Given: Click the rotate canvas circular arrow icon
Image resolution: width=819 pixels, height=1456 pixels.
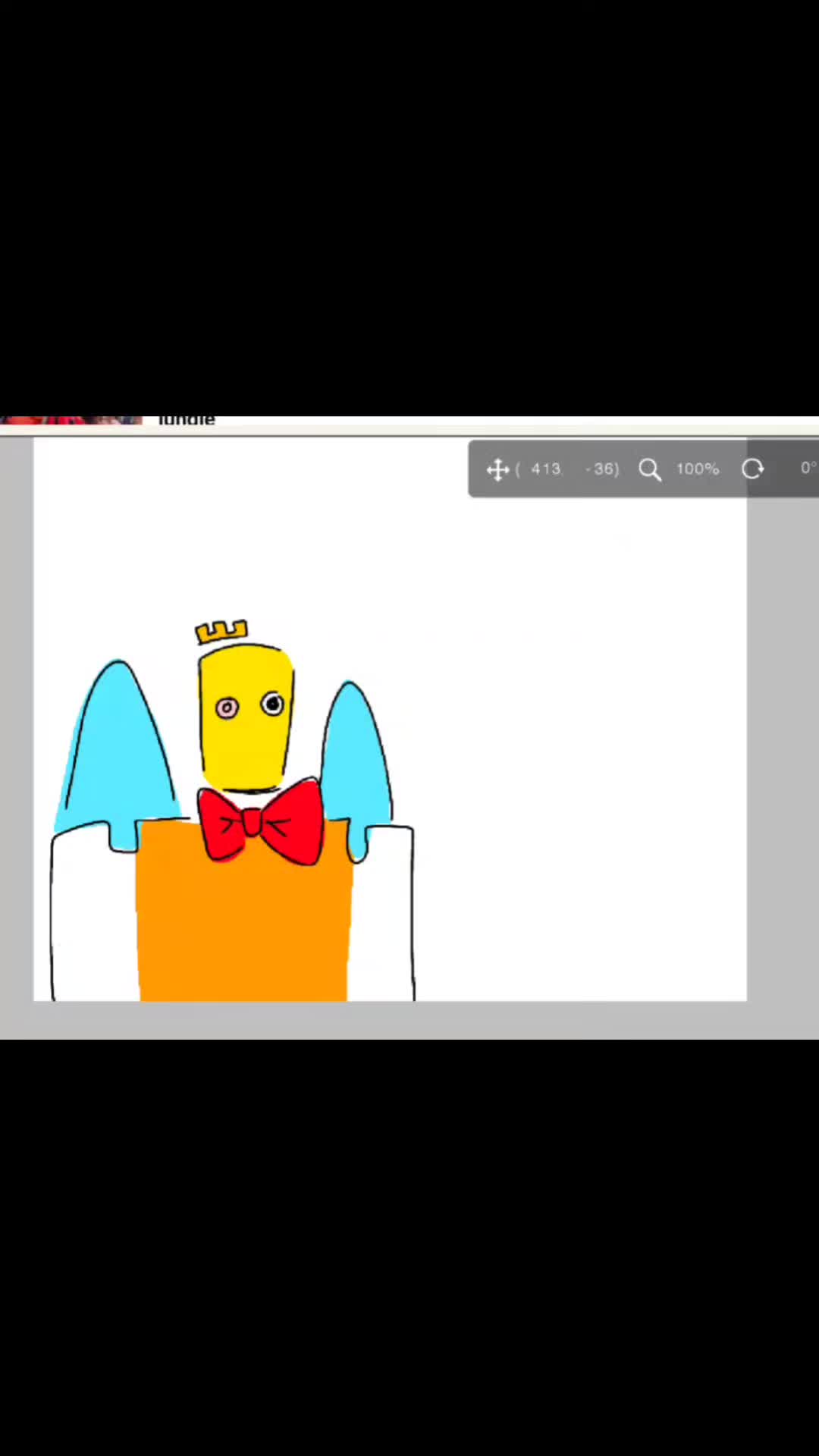Looking at the screenshot, I should [752, 469].
